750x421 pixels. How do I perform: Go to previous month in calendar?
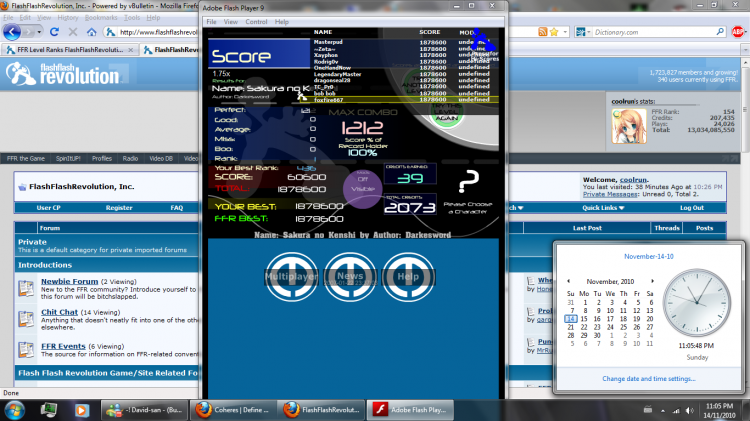point(569,281)
